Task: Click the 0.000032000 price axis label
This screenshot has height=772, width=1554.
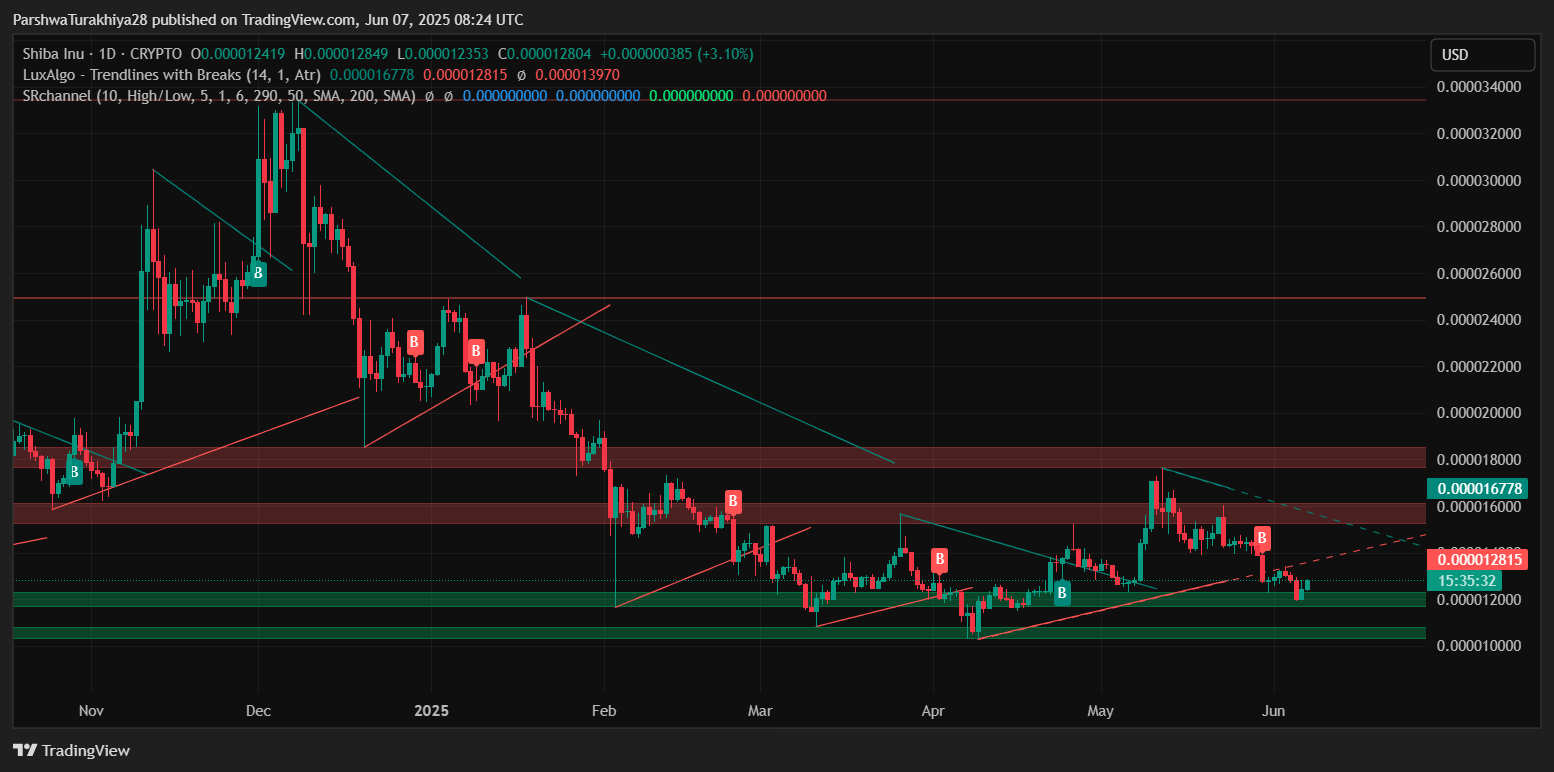Action: (x=1479, y=134)
